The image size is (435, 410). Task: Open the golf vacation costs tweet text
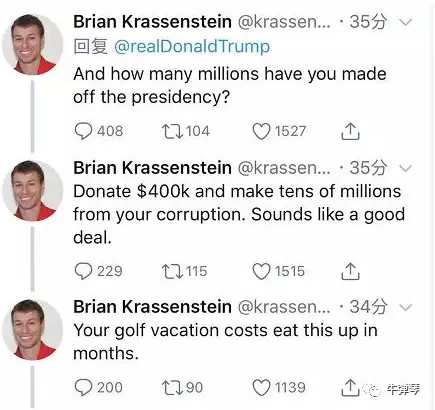(x=225, y=342)
